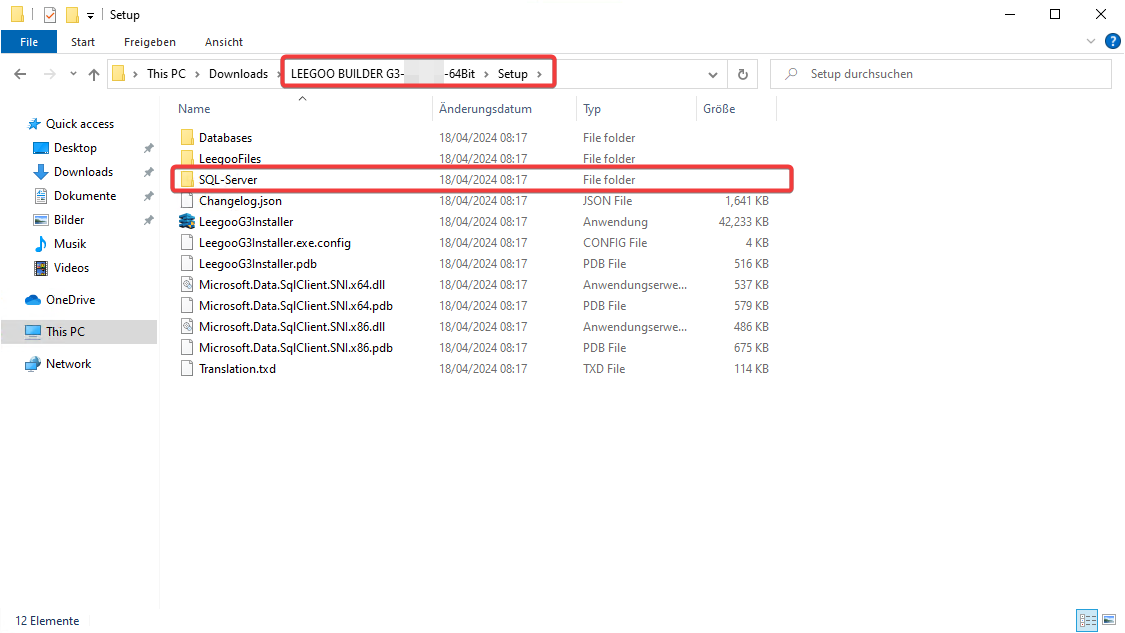Sort by the Änderungsdatum column header
The height and width of the screenshot is (633, 1125).
485,109
